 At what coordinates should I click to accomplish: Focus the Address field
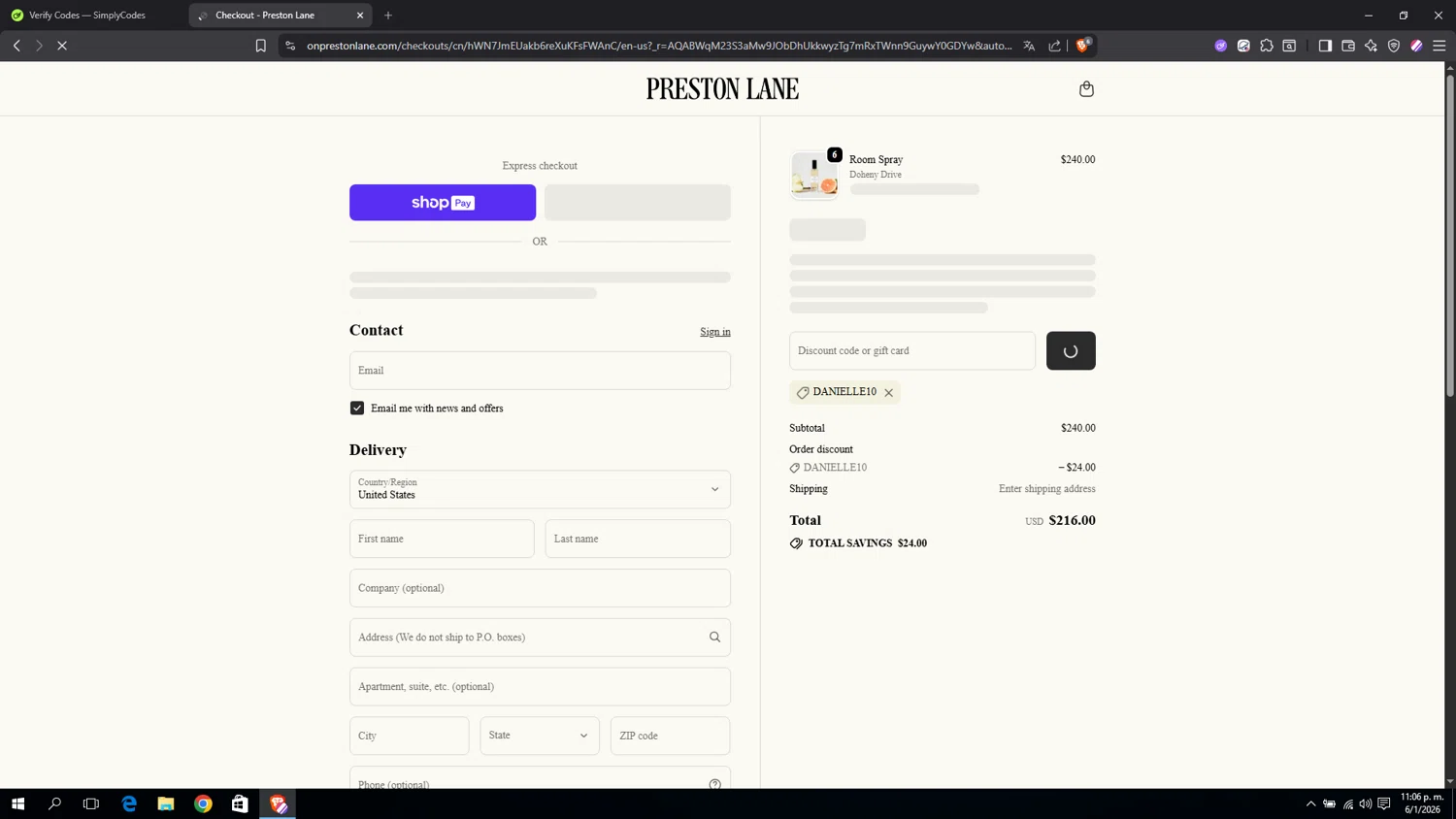click(540, 638)
